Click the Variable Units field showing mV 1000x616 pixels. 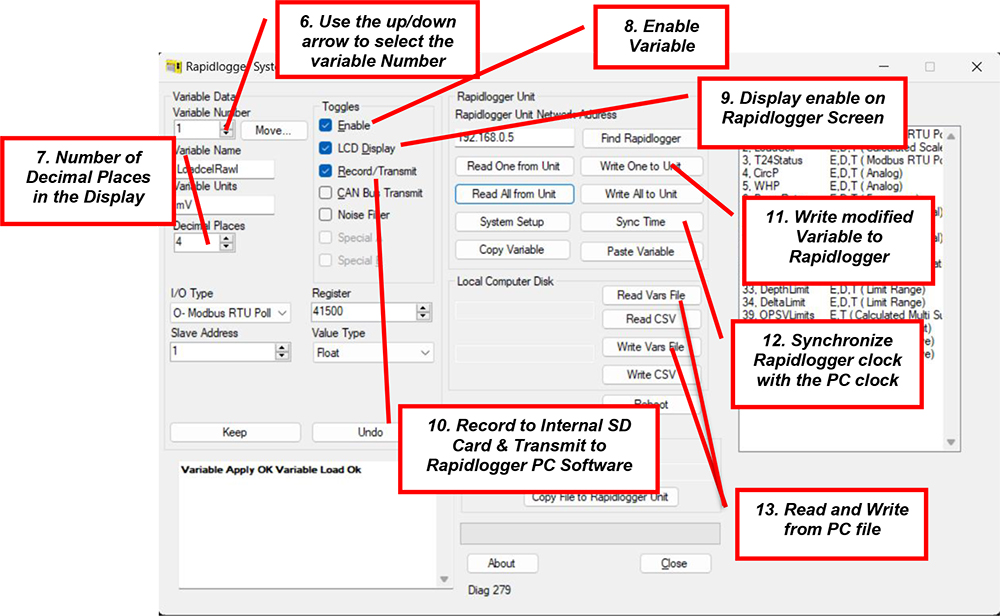[224, 205]
